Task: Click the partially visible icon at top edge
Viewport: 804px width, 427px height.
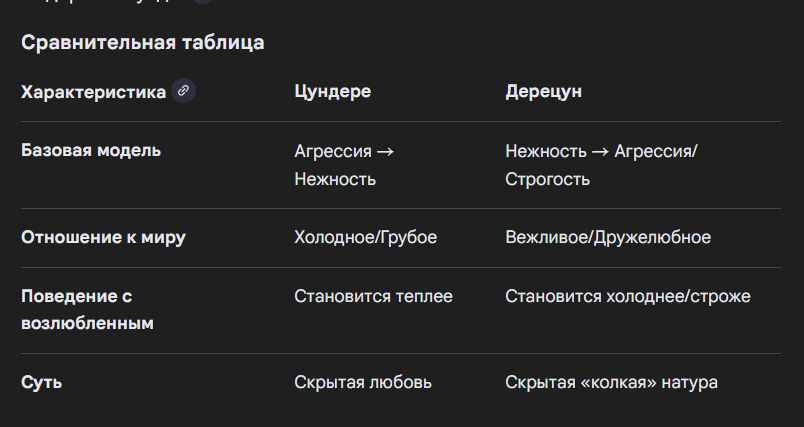Action: 202,2
